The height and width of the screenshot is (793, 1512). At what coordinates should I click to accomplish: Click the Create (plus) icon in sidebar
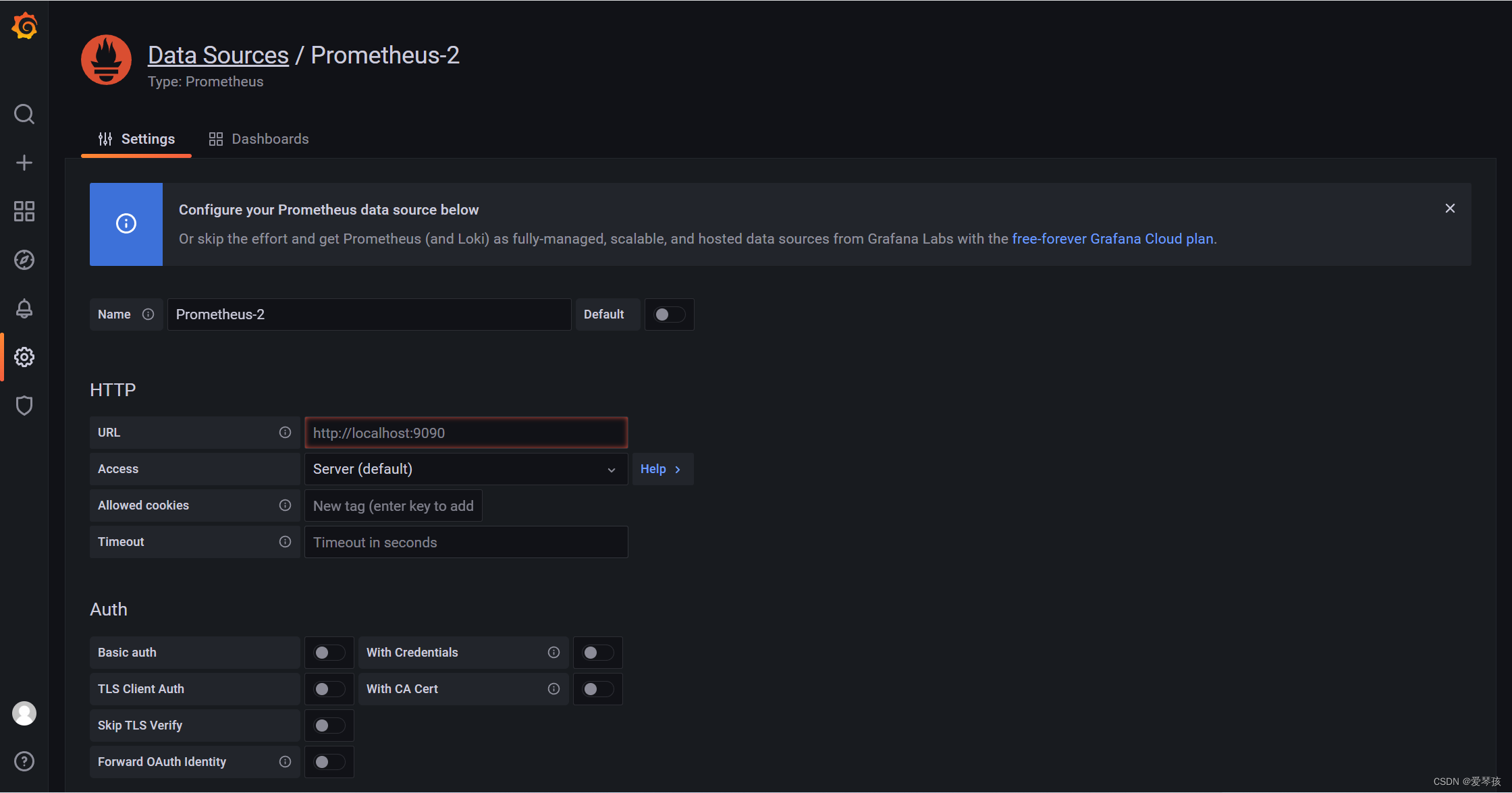coord(24,162)
